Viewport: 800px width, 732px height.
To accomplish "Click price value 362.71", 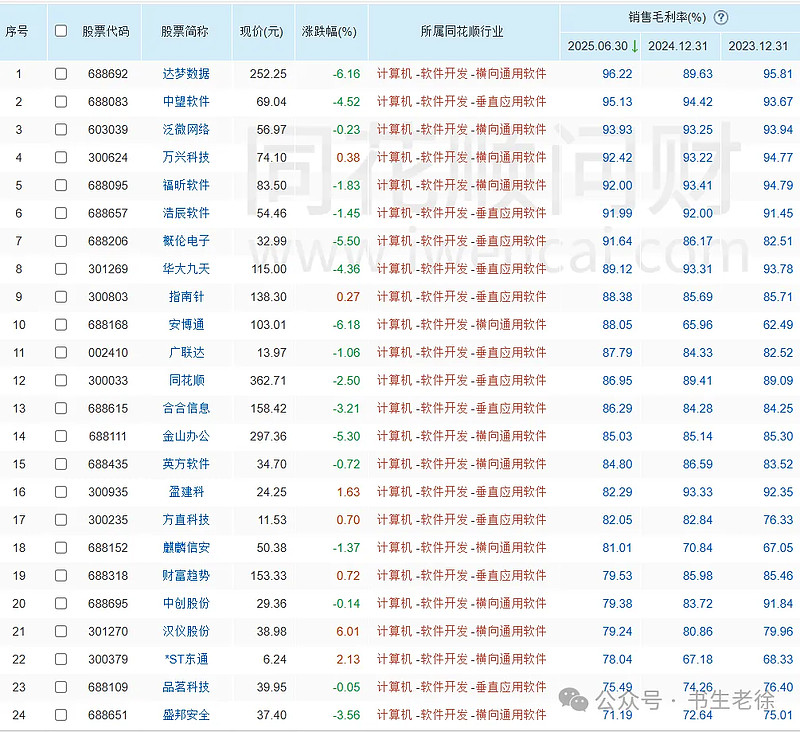I will tap(268, 381).
